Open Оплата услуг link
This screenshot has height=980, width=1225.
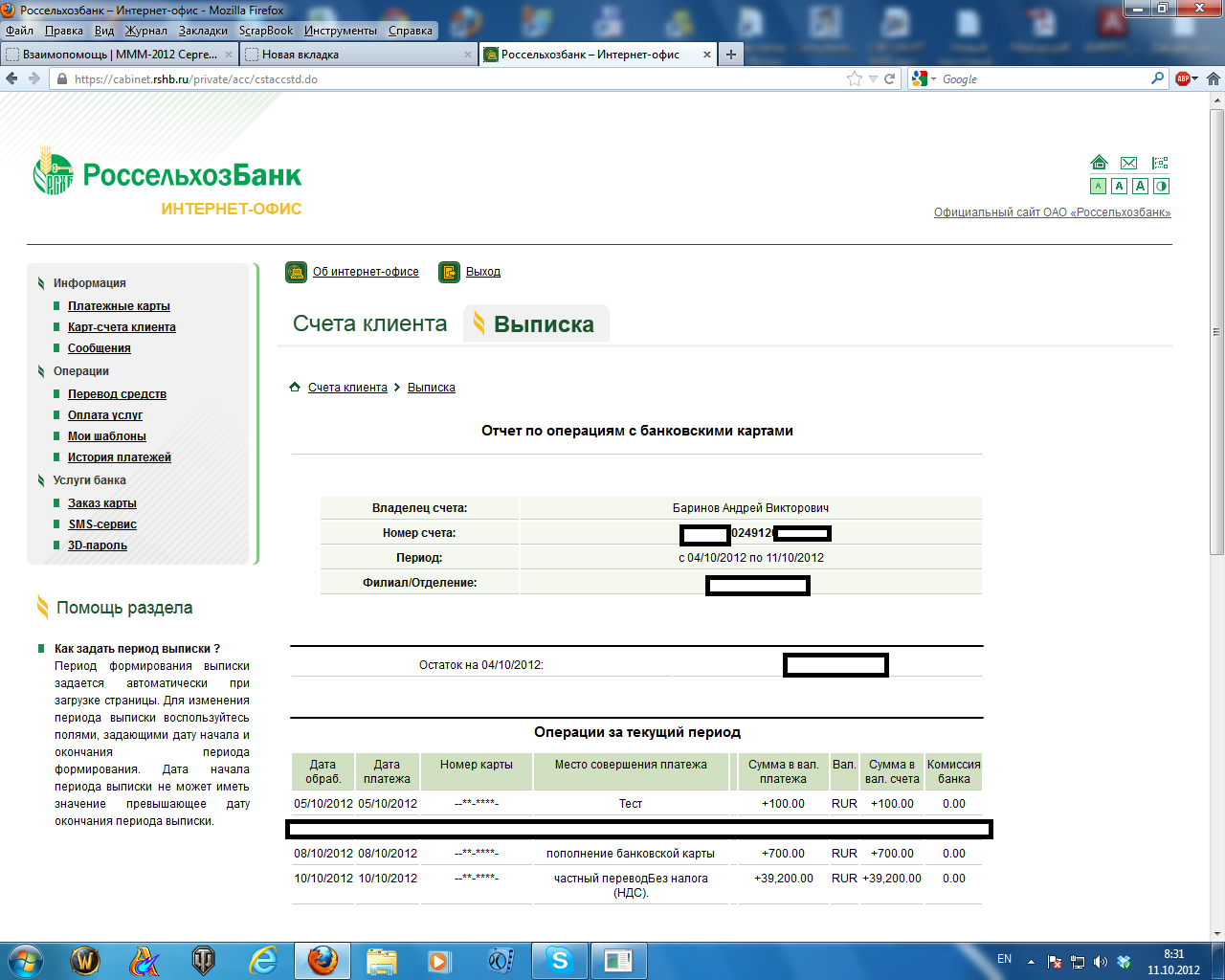coord(105,415)
